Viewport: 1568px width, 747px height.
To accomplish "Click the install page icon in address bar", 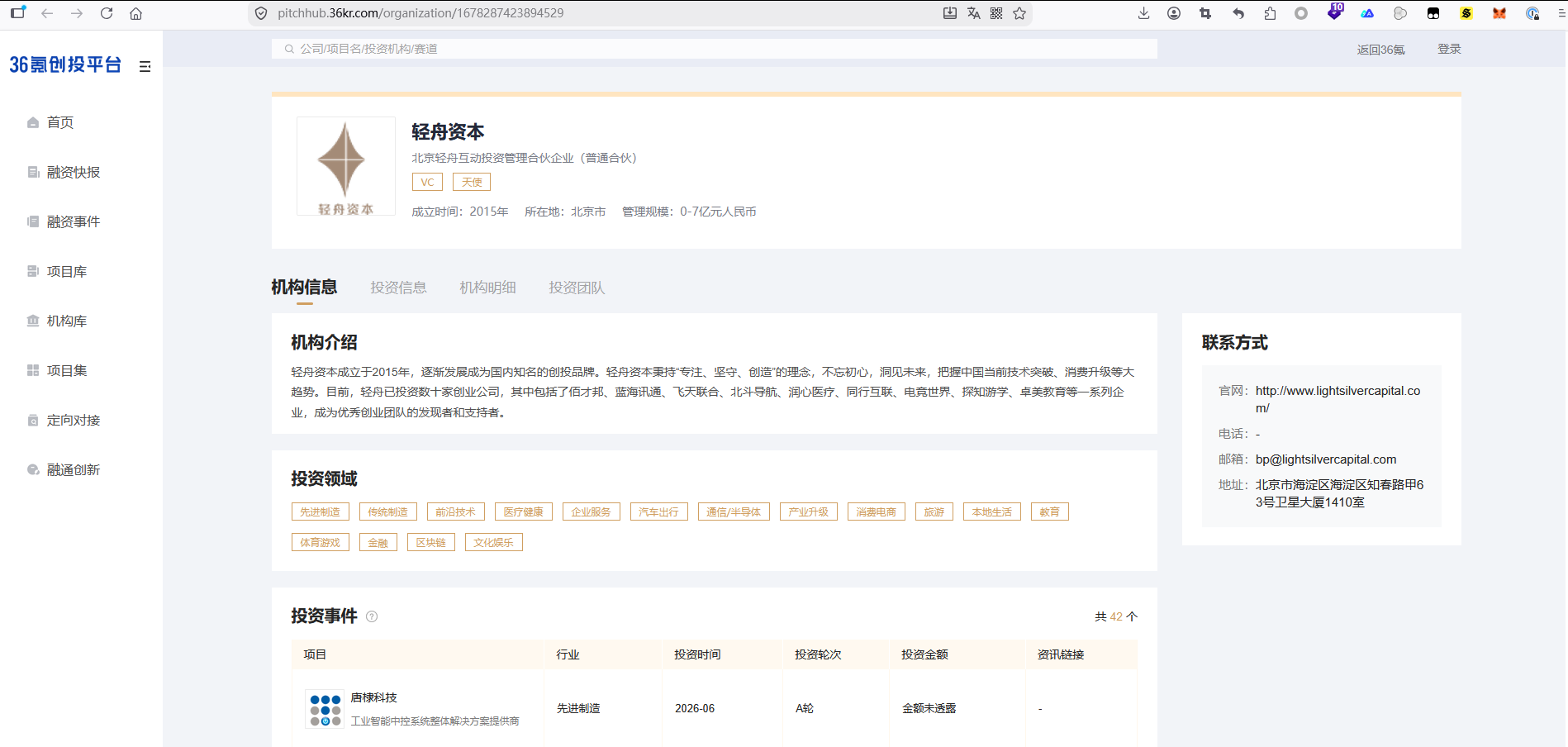I will coord(950,13).
